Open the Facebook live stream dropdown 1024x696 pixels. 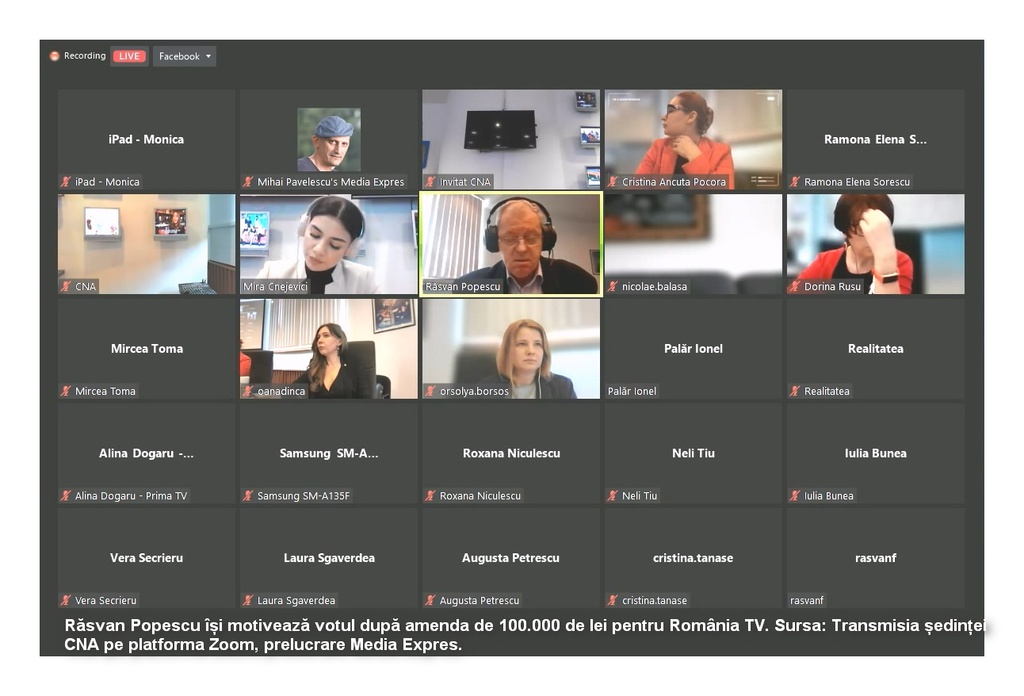[185, 56]
